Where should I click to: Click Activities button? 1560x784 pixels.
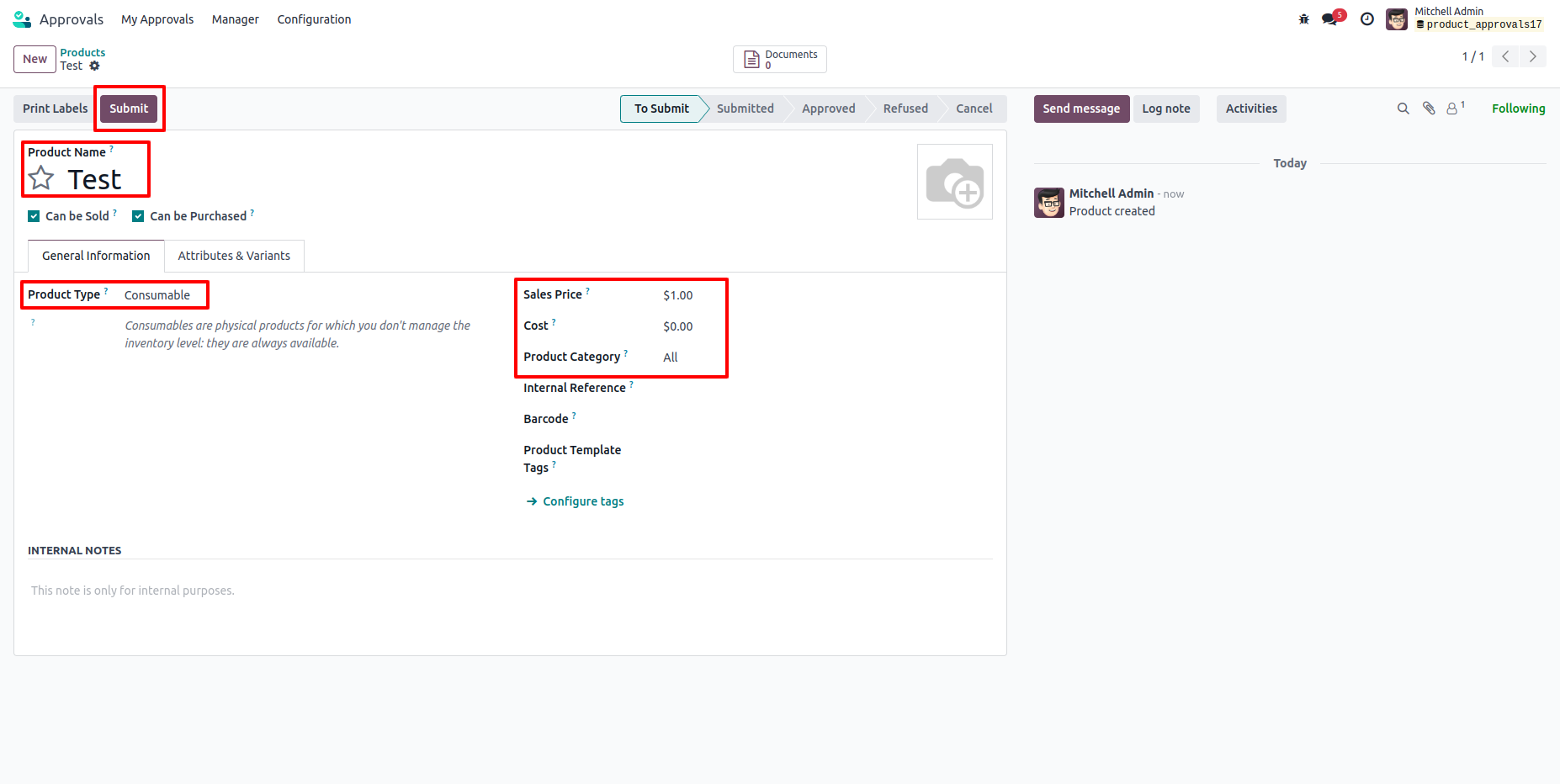(1251, 109)
